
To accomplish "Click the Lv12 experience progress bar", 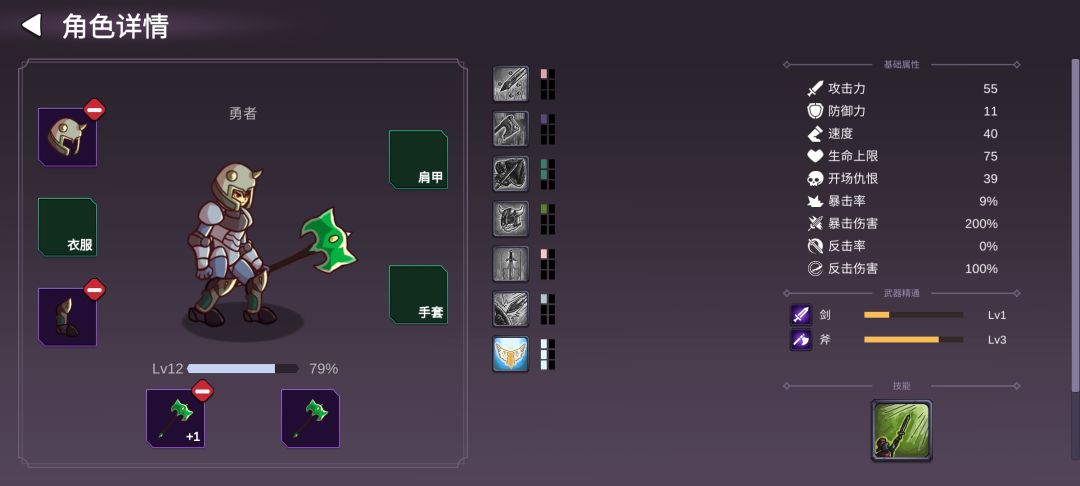I will pyautogui.click(x=242, y=369).
